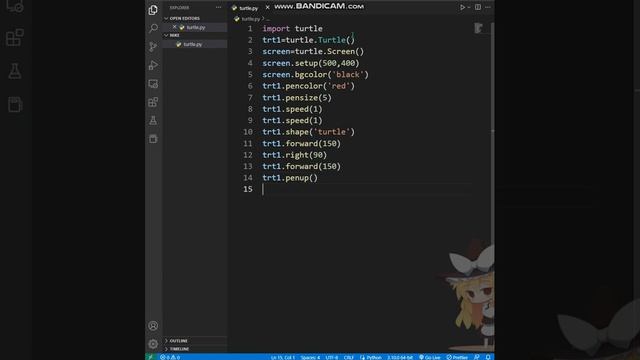Click line 6 trt1.pencolor('red')
This screenshot has width=640, height=360.
pyautogui.click(x=309, y=86)
